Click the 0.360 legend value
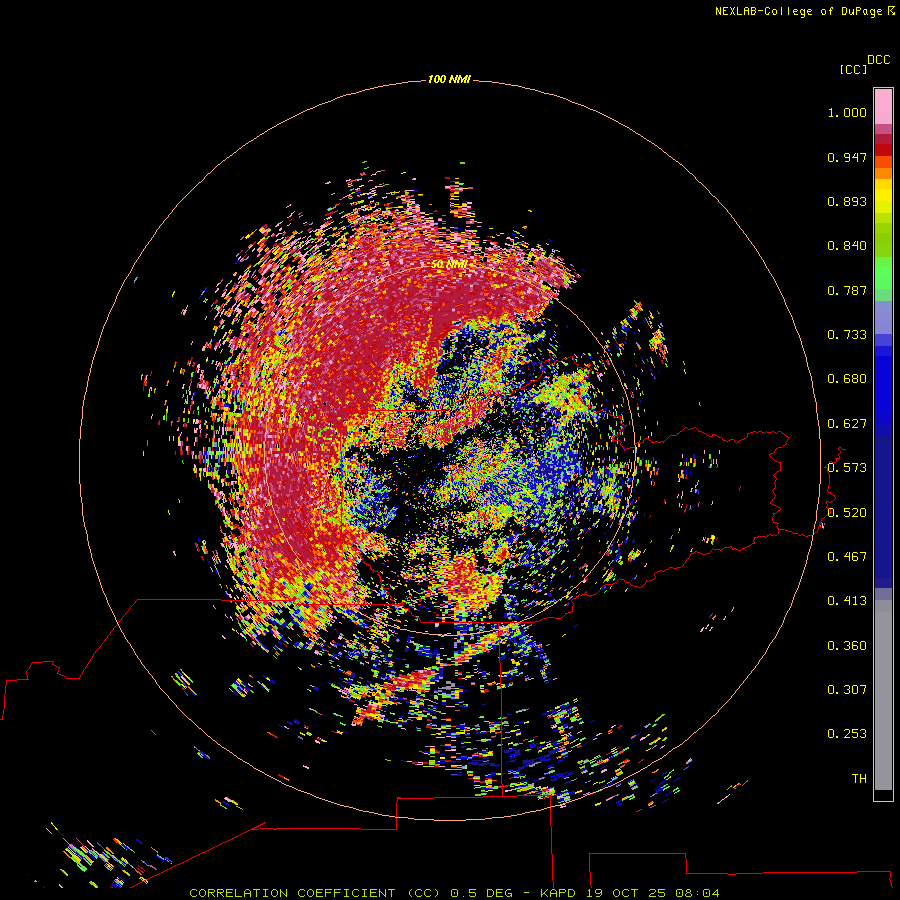 (847, 646)
